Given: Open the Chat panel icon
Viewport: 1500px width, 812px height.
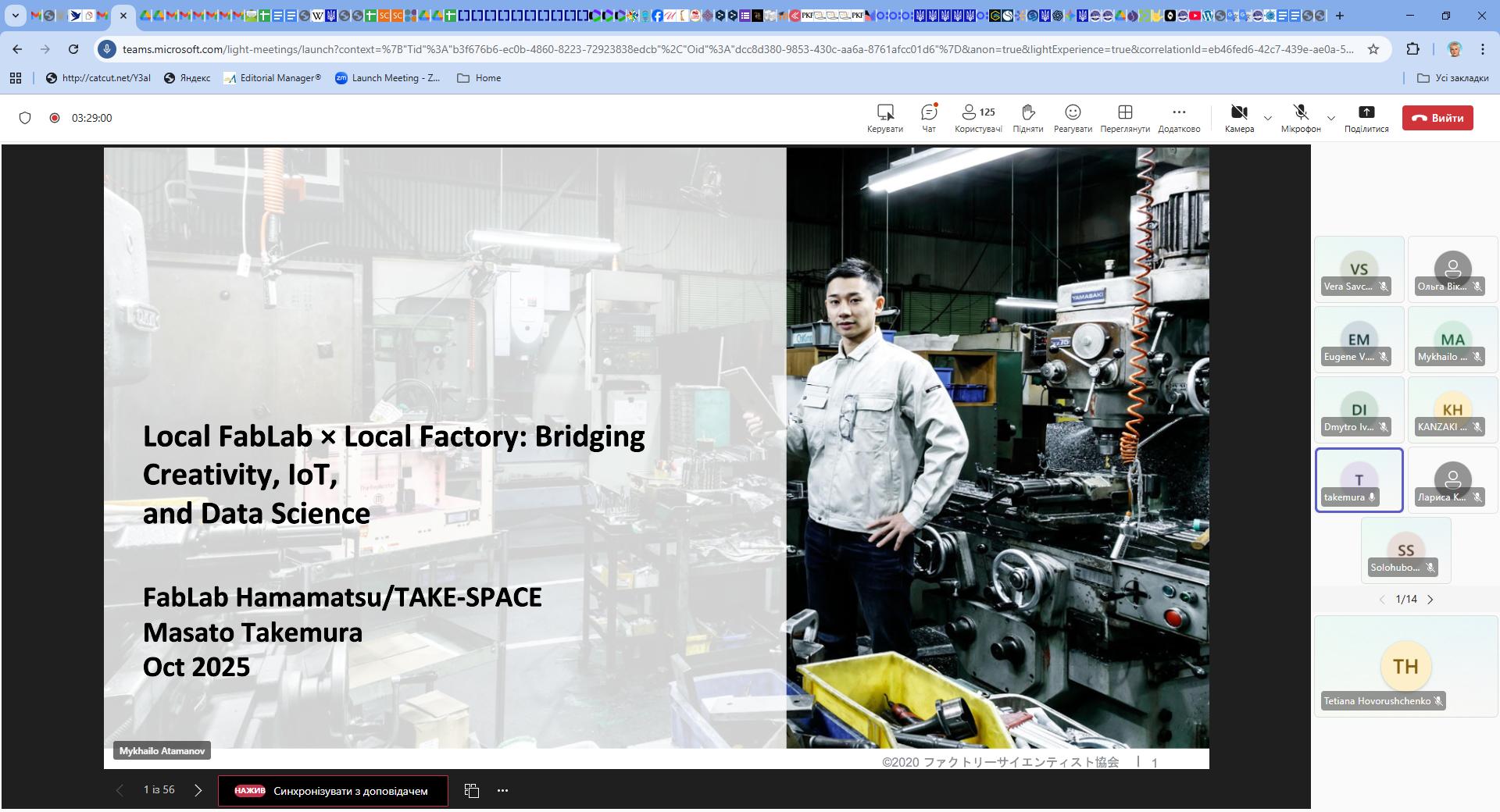Looking at the screenshot, I should click(928, 112).
